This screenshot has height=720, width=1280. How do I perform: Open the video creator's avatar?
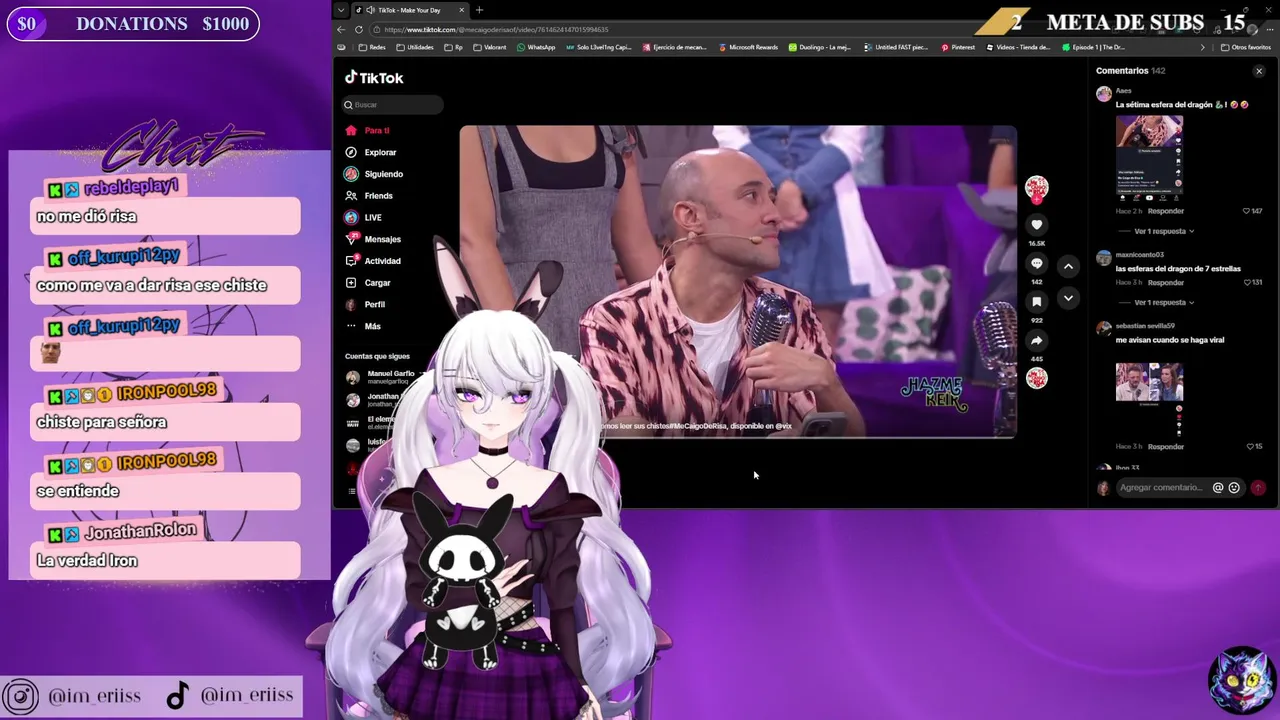[1037, 187]
